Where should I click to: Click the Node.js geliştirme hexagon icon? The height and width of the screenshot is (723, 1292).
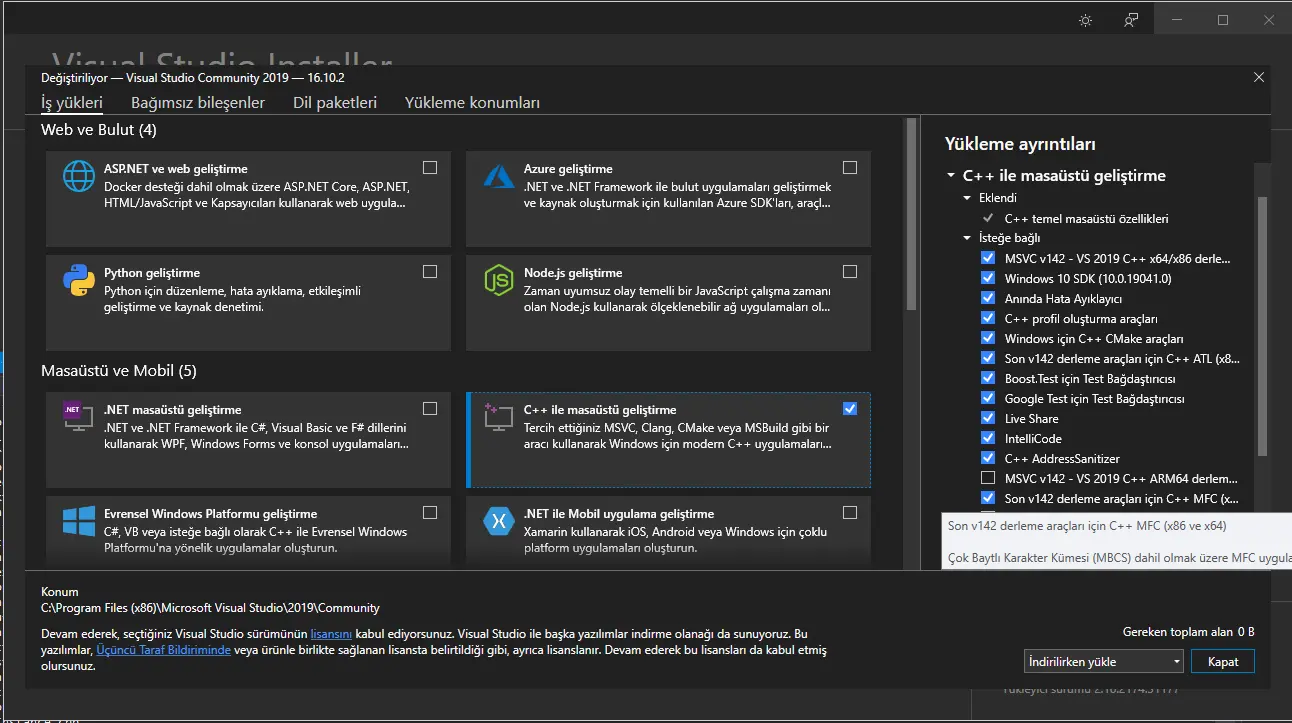tap(499, 281)
